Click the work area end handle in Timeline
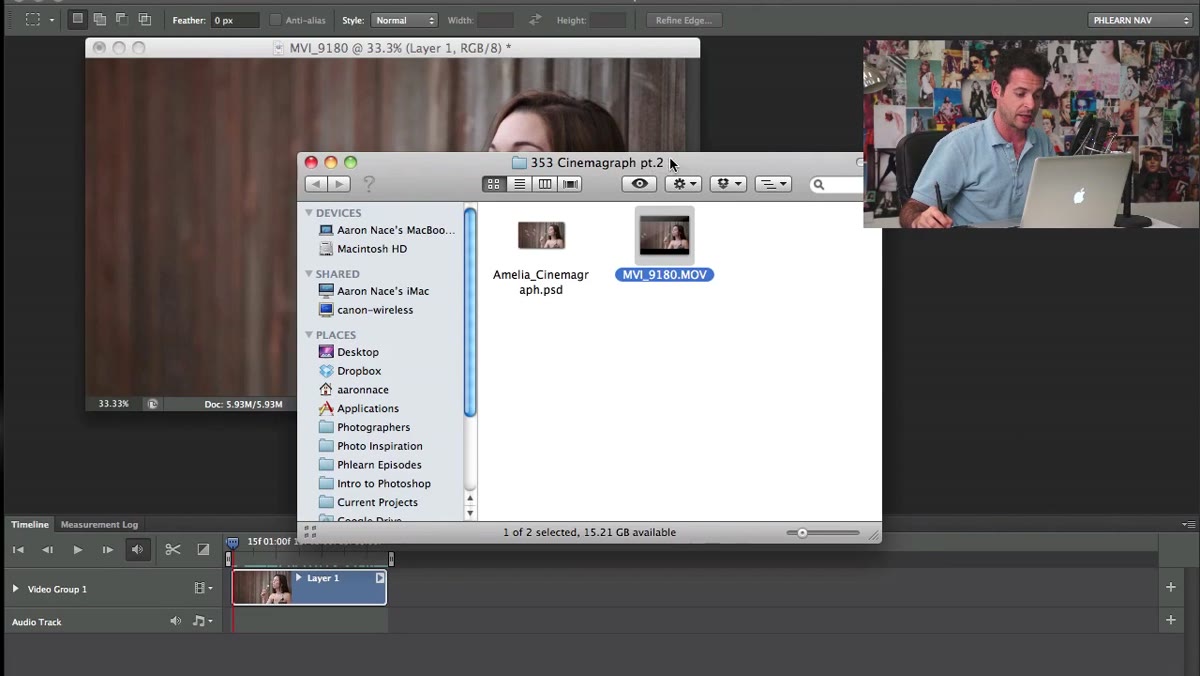Viewport: 1200px width, 676px height. click(391, 559)
